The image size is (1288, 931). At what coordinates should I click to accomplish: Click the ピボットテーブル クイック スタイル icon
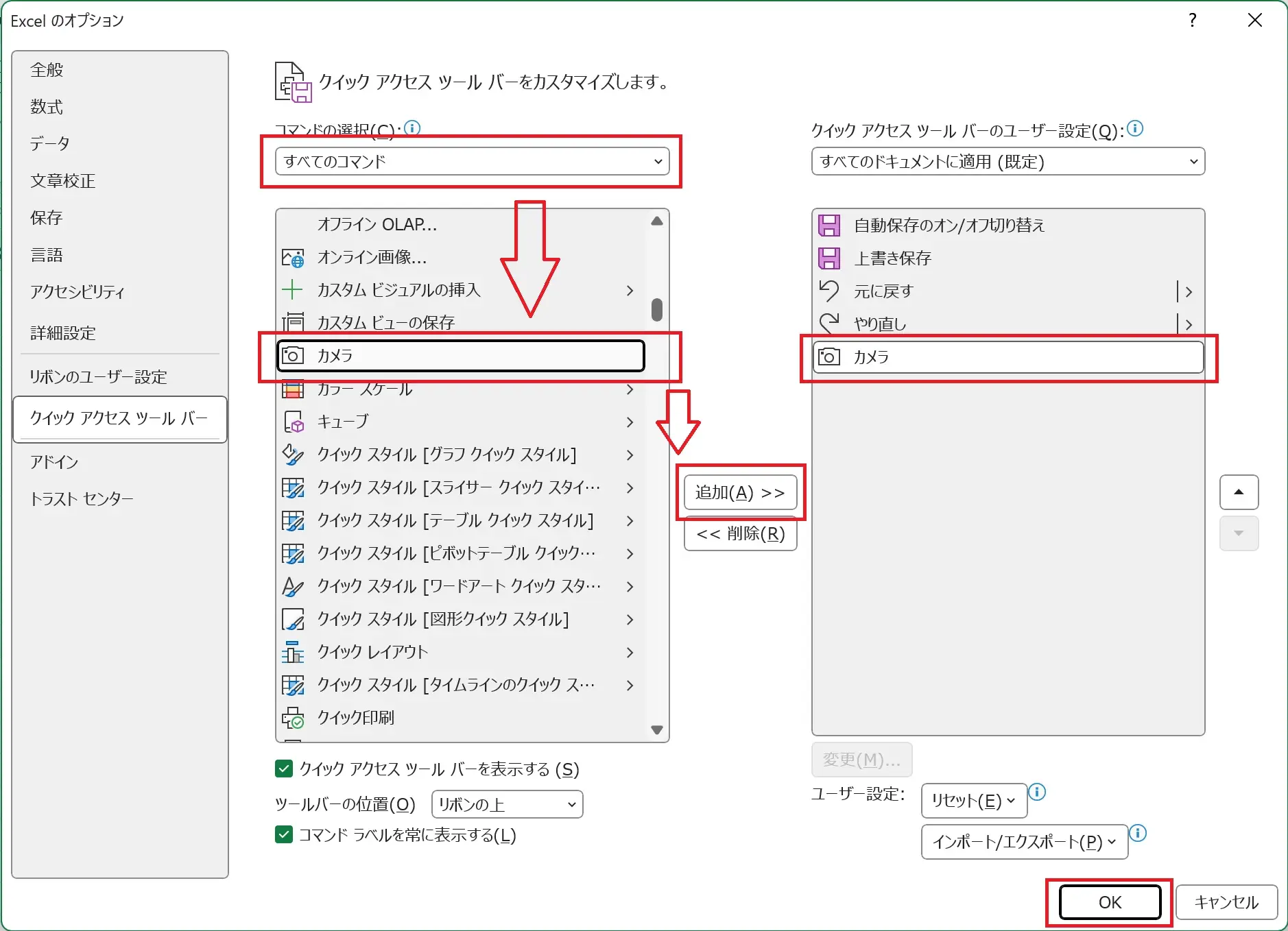tap(293, 553)
